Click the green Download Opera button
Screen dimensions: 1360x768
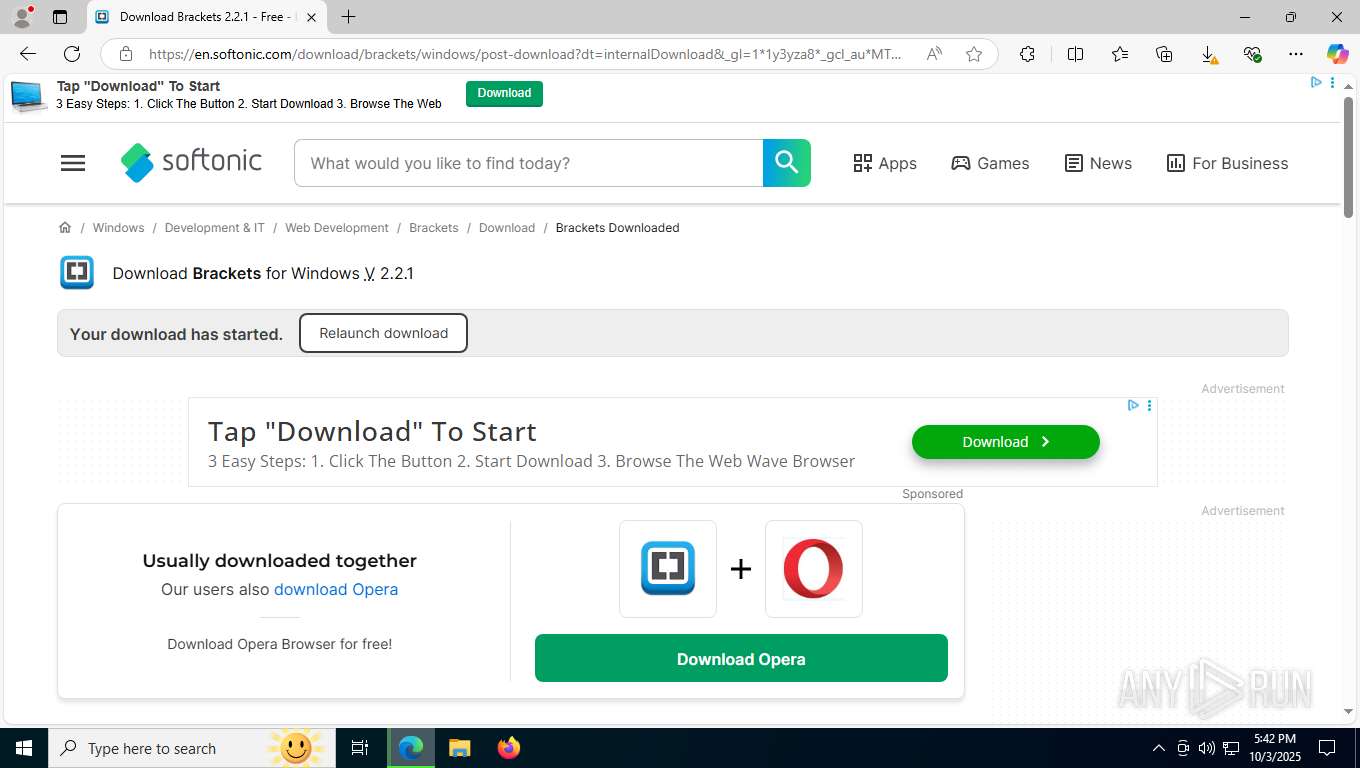[741, 659]
